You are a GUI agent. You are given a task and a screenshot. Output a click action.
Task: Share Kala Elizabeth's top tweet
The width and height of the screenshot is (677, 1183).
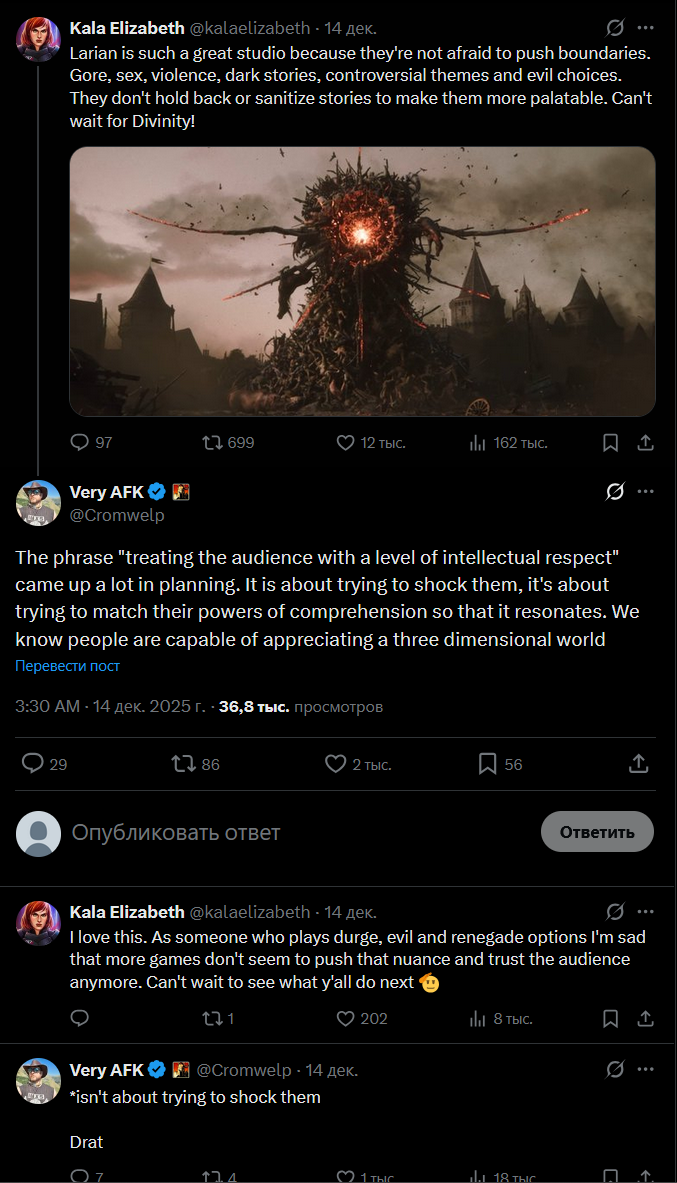(646, 442)
